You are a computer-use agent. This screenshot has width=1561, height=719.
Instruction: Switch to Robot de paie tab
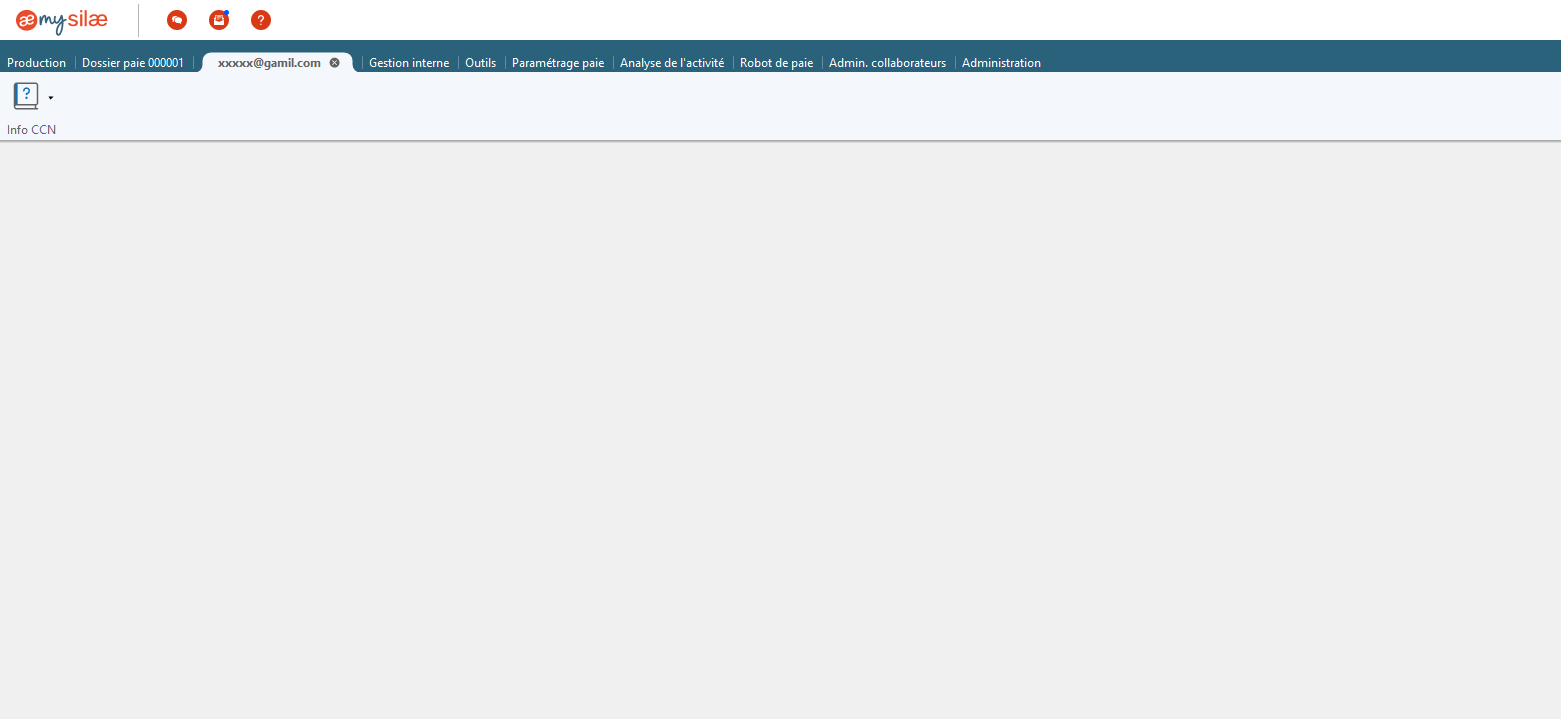[777, 62]
